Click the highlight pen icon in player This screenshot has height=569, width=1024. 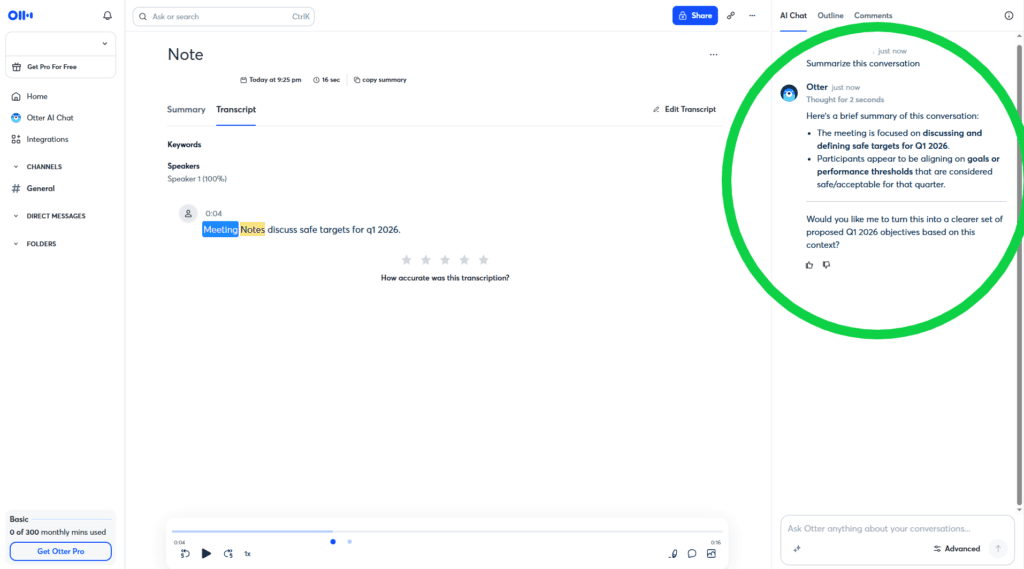pos(673,554)
